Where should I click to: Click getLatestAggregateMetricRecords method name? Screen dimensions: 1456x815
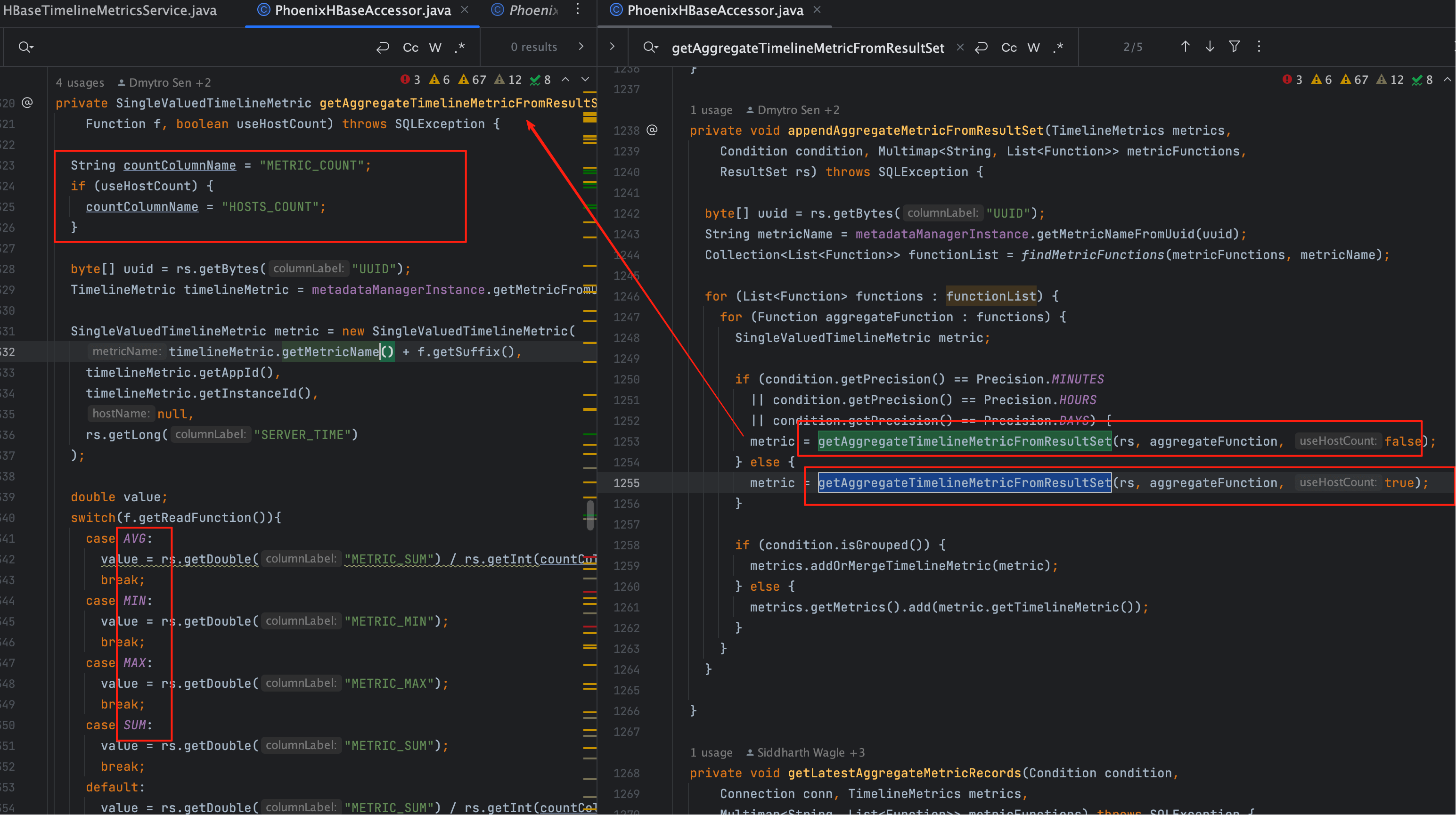point(904,773)
